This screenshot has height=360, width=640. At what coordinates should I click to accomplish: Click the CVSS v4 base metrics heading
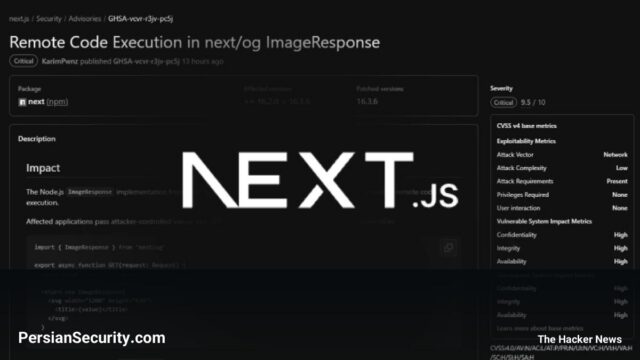pos(527,126)
